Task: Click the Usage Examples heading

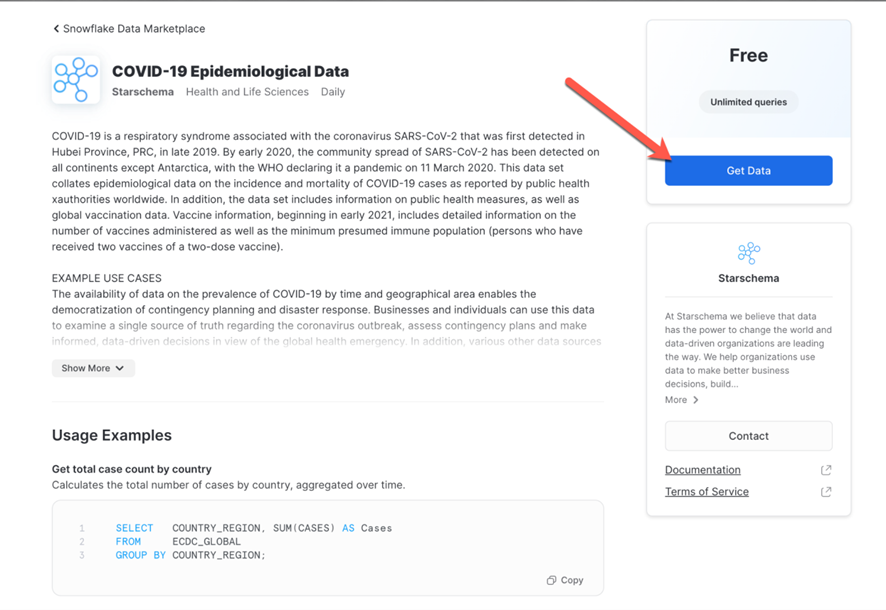Action: pos(112,435)
